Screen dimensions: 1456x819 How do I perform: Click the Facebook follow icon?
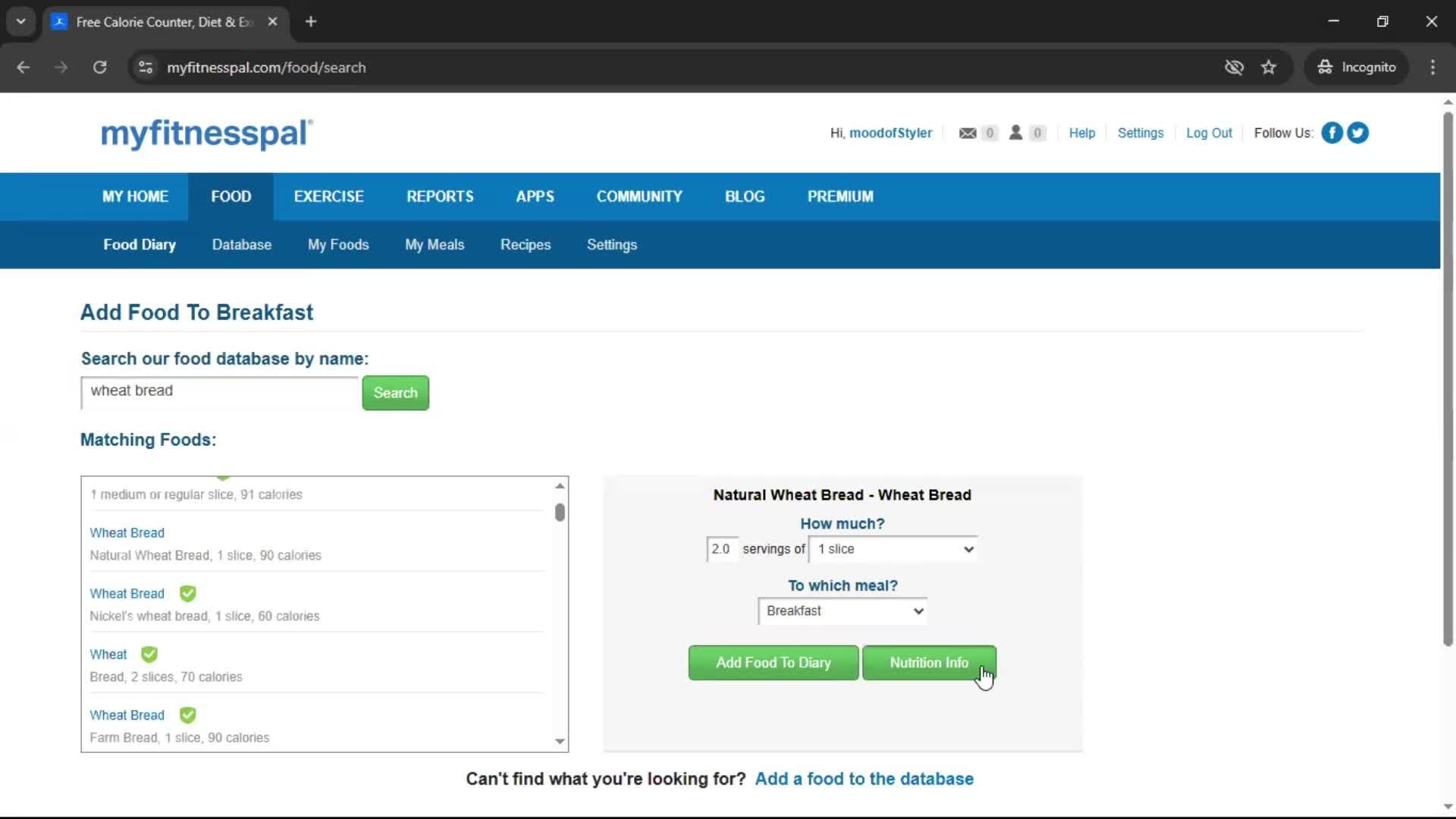click(x=1332, y=133)
